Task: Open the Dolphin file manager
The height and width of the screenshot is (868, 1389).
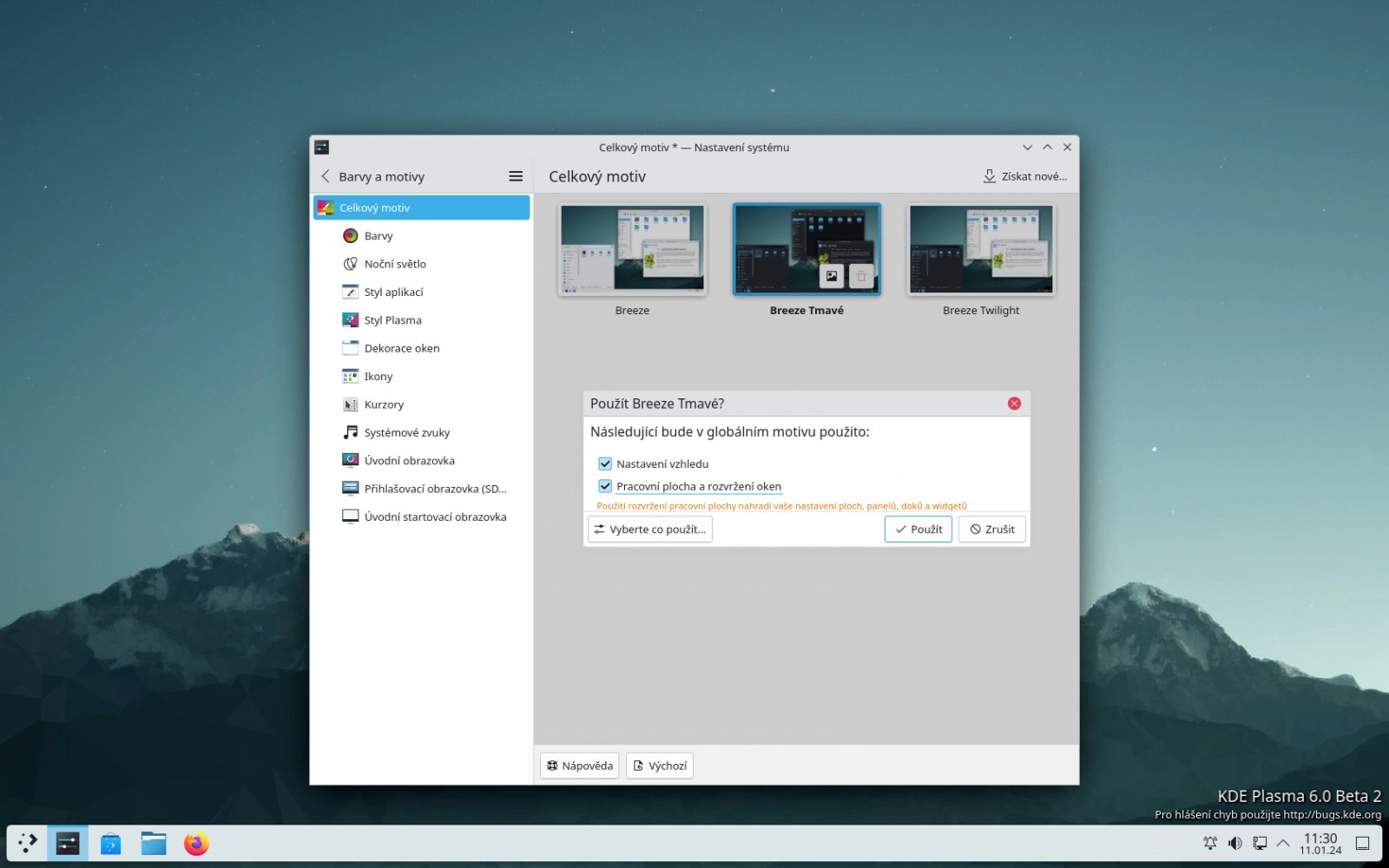Action: tap(154, 843)
